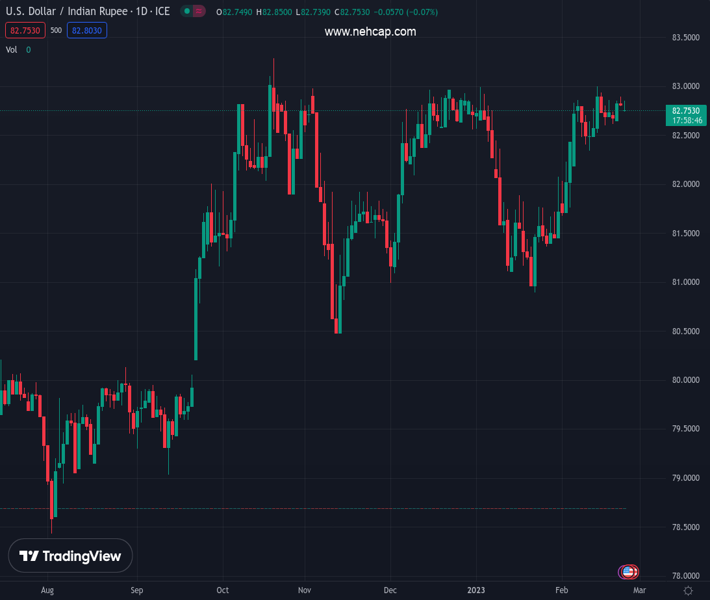Click the Oct label on the time axis
The image size is (710, 600).
222,590
